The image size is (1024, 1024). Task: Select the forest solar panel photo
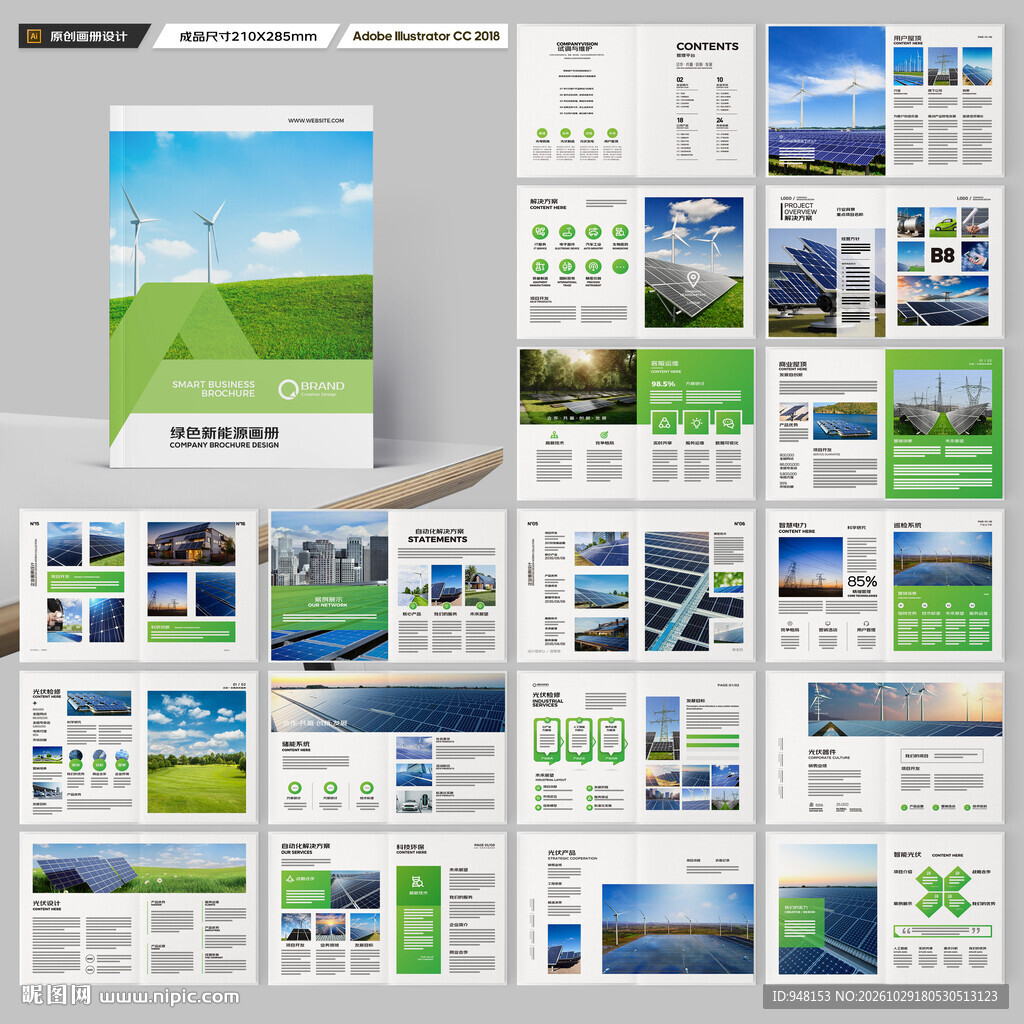(577, 385)
